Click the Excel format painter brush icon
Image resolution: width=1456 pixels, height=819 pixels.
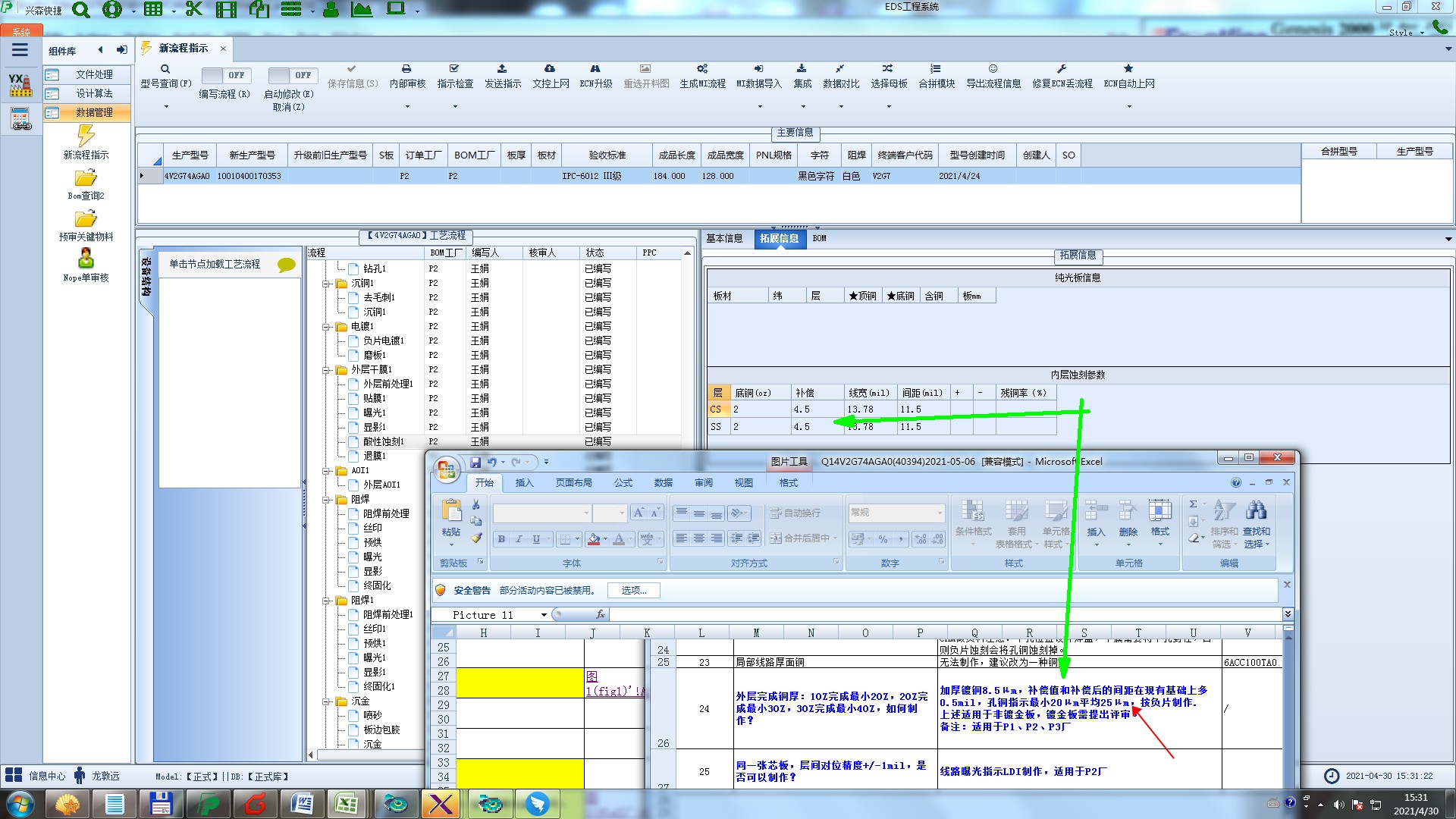476,538
